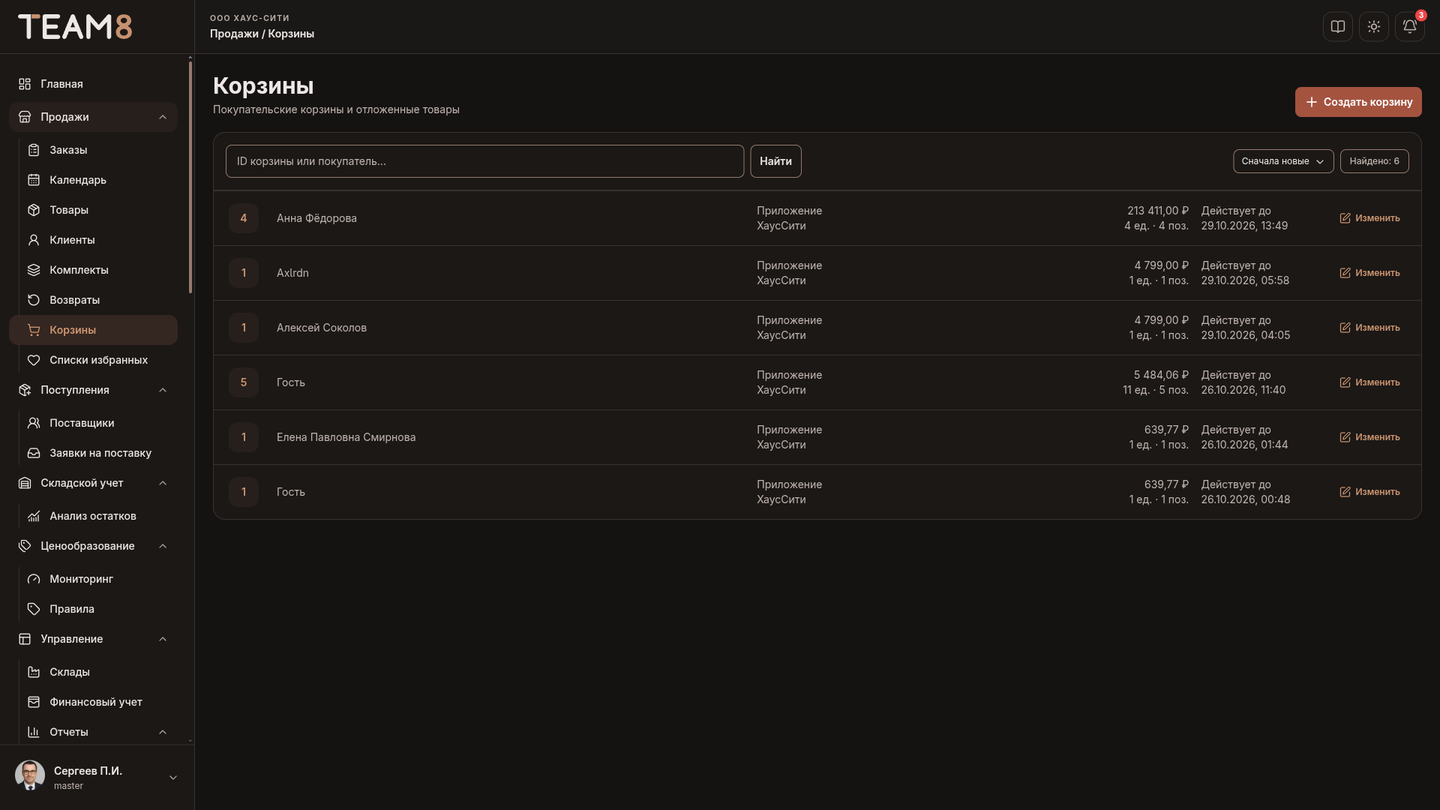This screenshot has height=810, width=1440.
Task: Click the heart icon beside Списки избранных
Action: pos(34,360)
